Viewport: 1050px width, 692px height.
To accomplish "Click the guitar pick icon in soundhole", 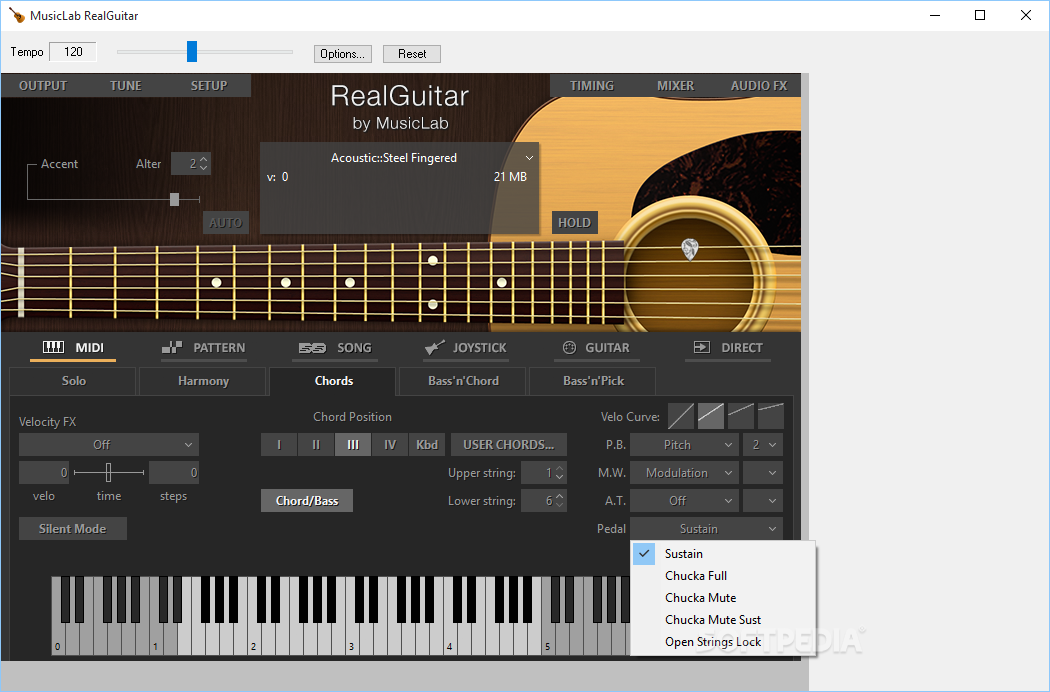I will click(689, 249).
